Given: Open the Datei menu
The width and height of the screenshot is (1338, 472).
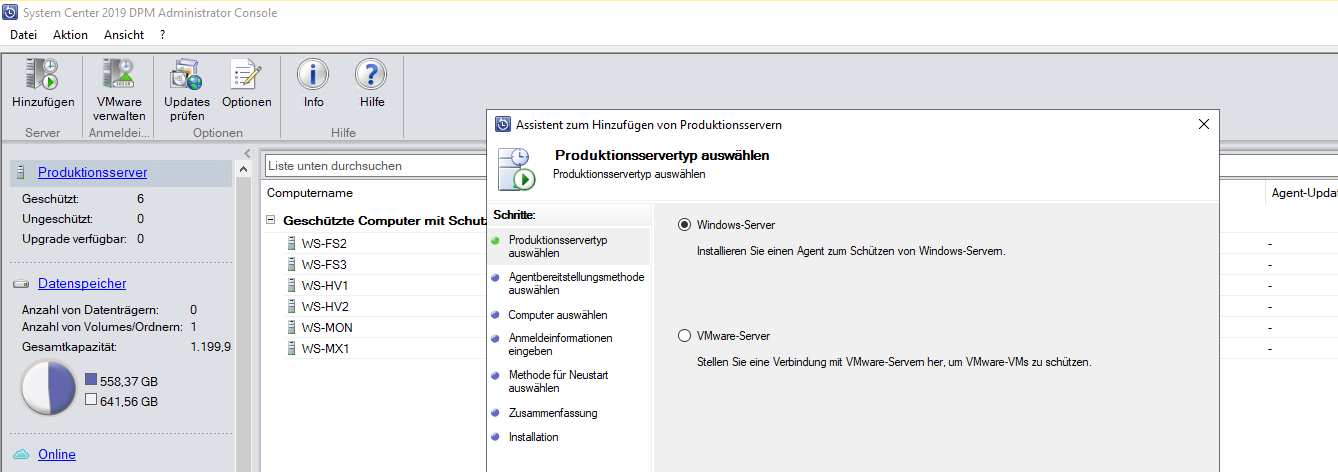Looking at the screenshot, I should 23,35.
